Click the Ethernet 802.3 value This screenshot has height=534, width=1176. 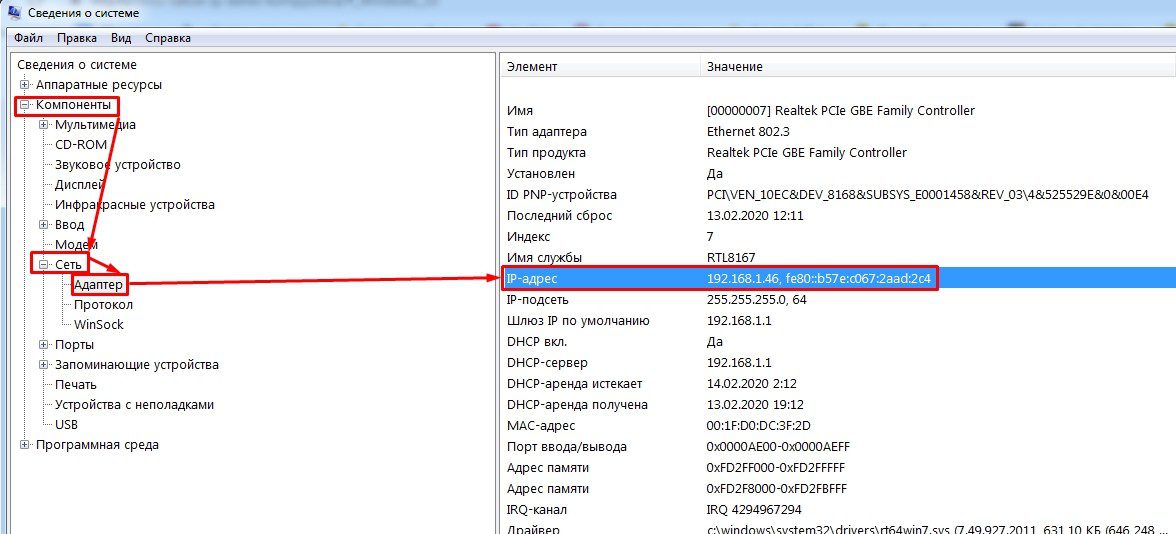tap(750, 131)
